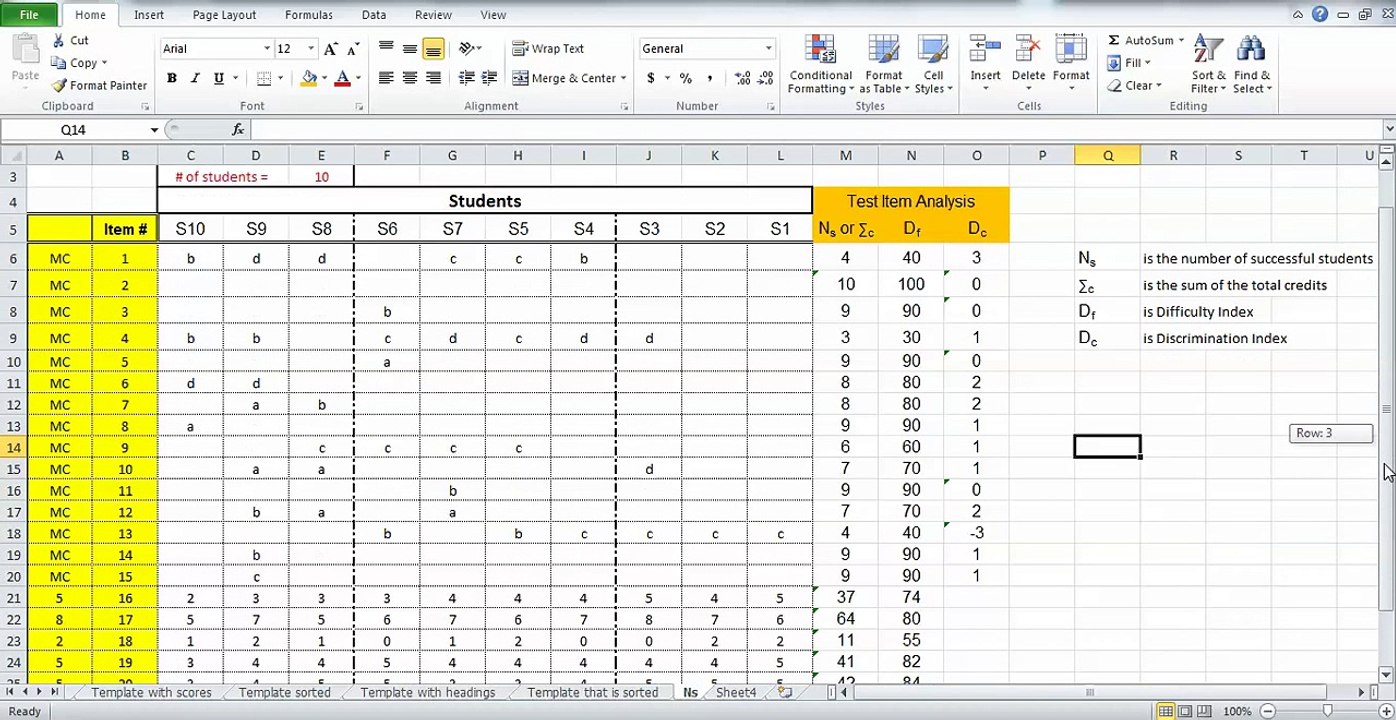Switch to the Insert ribbon tab
1396x720 pixels.
(149, 15)
